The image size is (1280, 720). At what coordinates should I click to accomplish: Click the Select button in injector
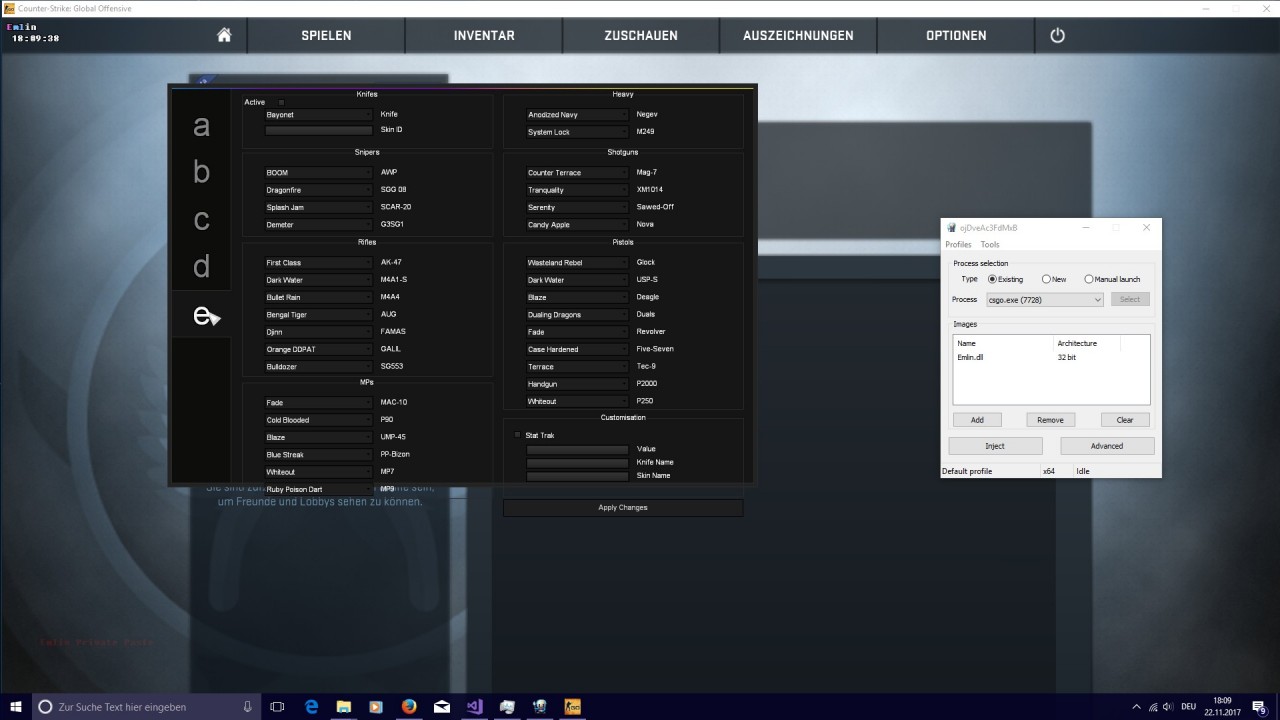pyautogui.click(x=1130, y=299)
